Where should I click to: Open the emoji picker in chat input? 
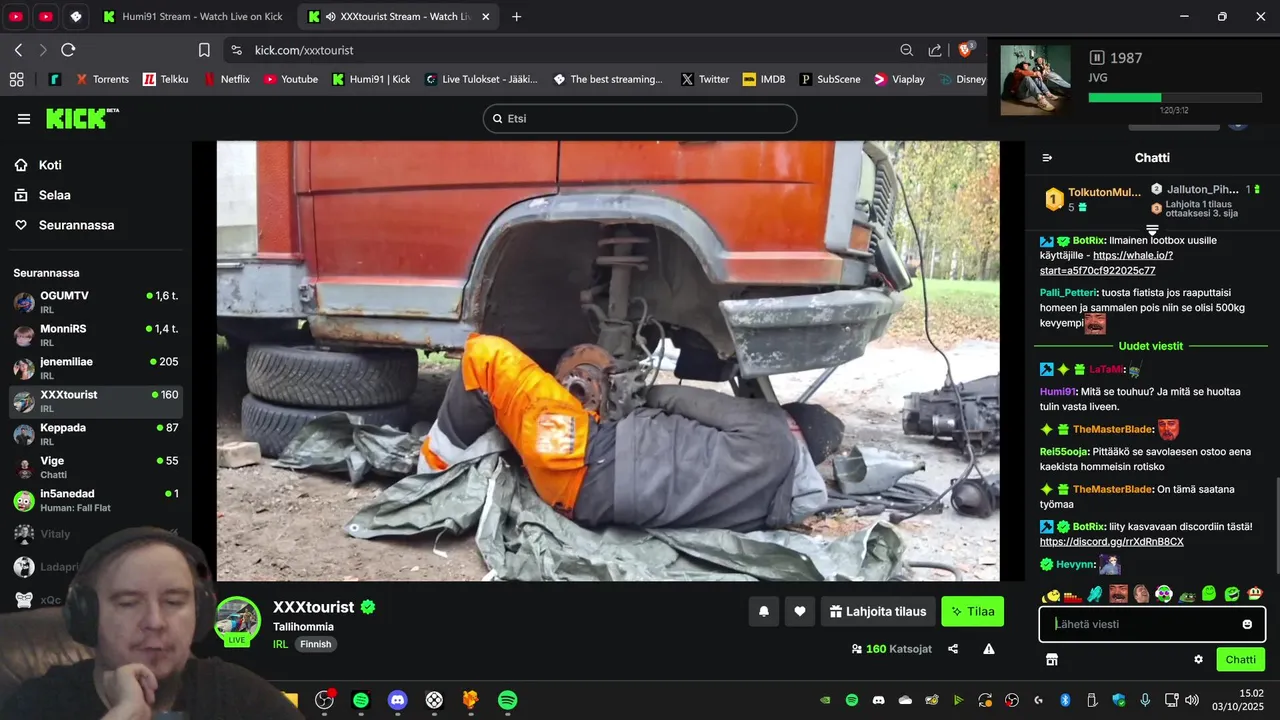pos(1247,624)
